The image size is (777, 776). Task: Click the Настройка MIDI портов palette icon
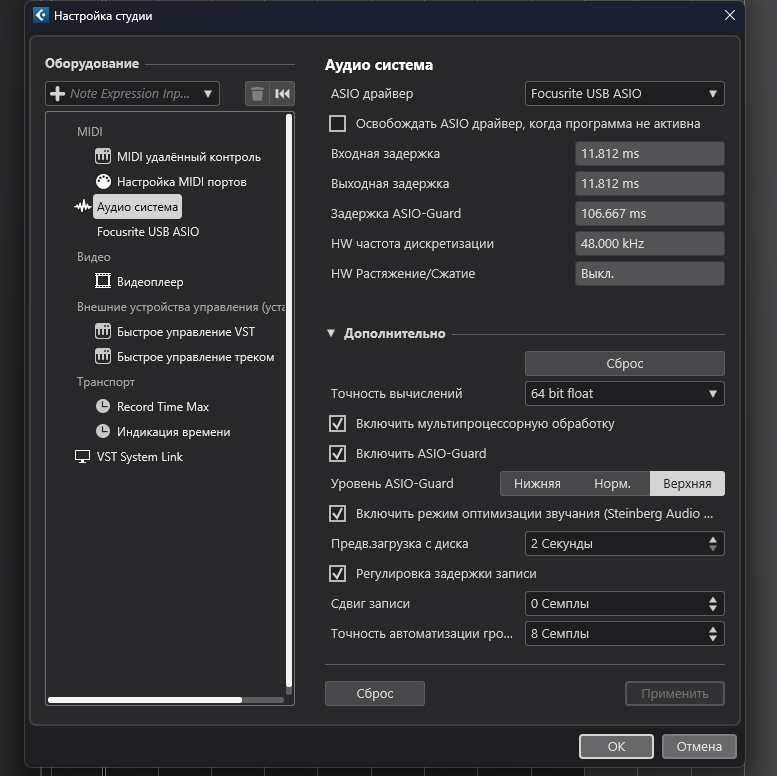click(x=103, y=182)
